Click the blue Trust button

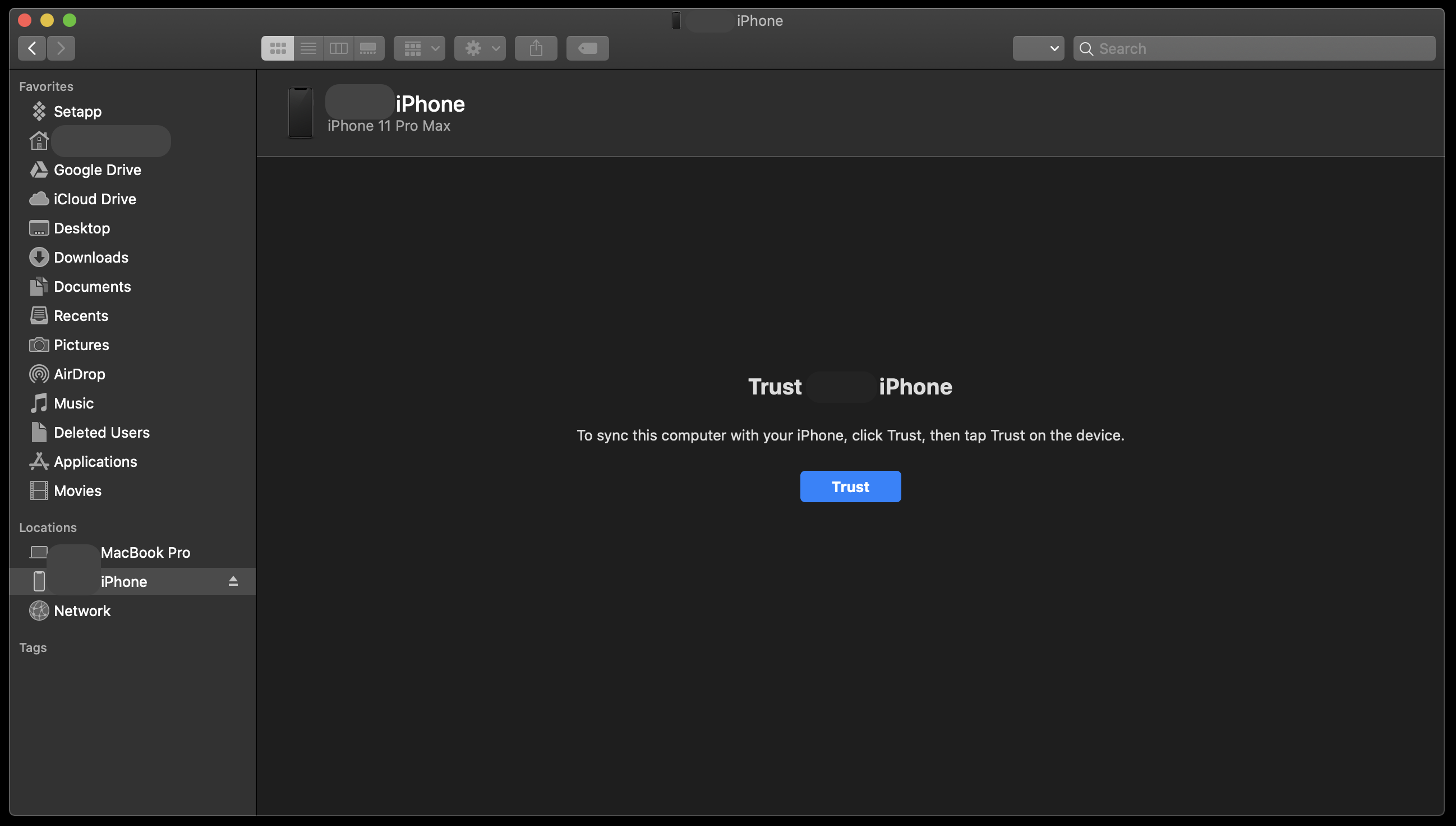[x=850, y=486]
